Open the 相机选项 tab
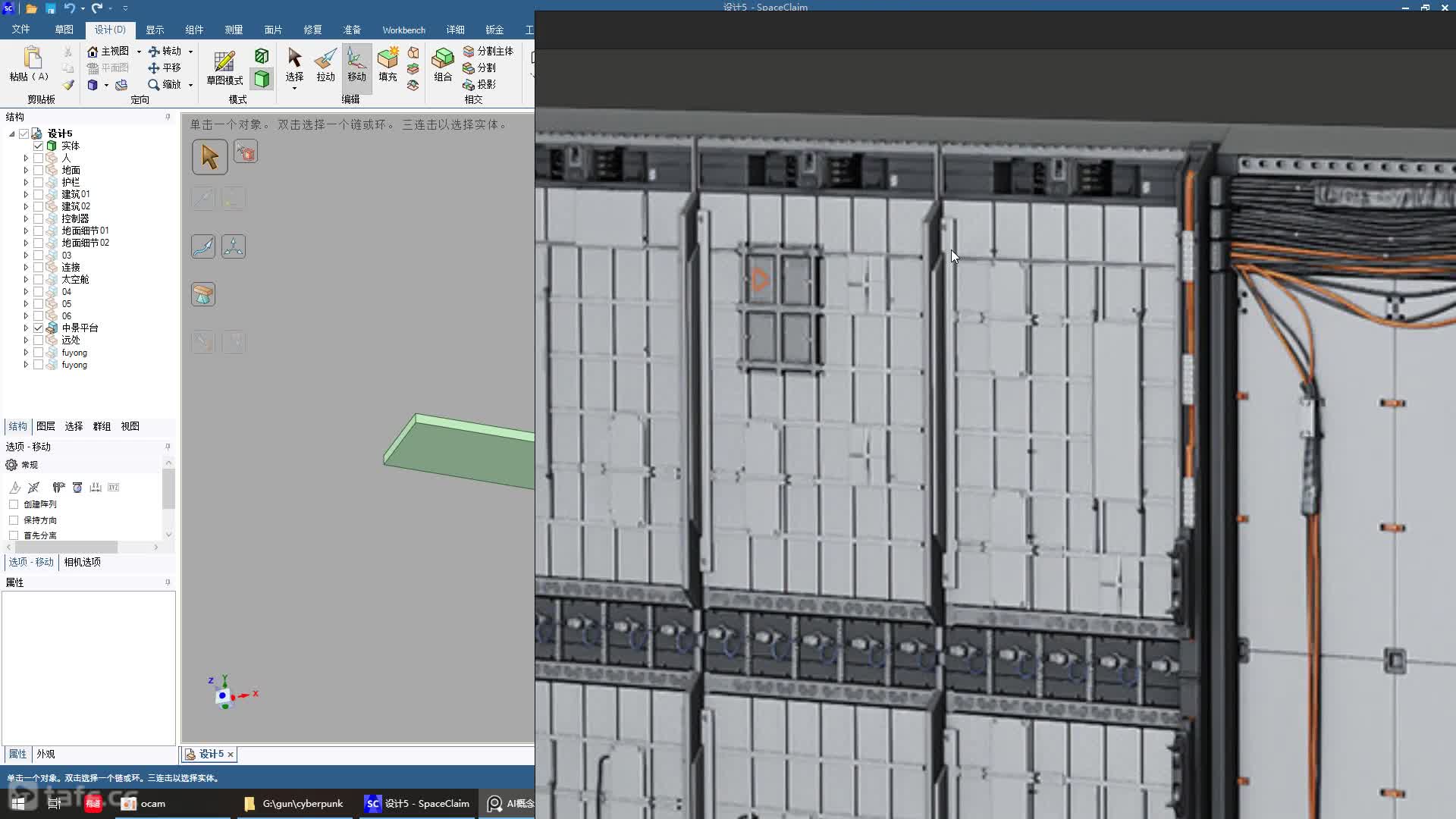This screenshot has width=1456, height=819. point(82,562)
